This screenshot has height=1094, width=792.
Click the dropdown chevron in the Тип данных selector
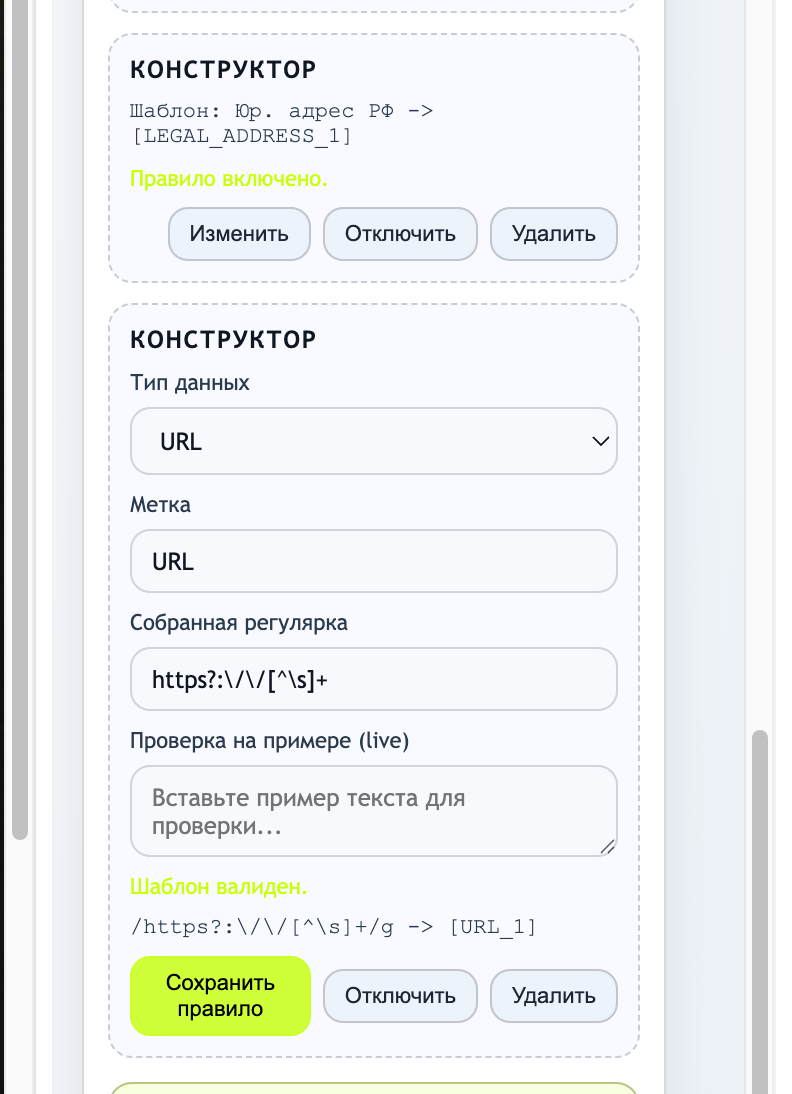pos(600,441)
